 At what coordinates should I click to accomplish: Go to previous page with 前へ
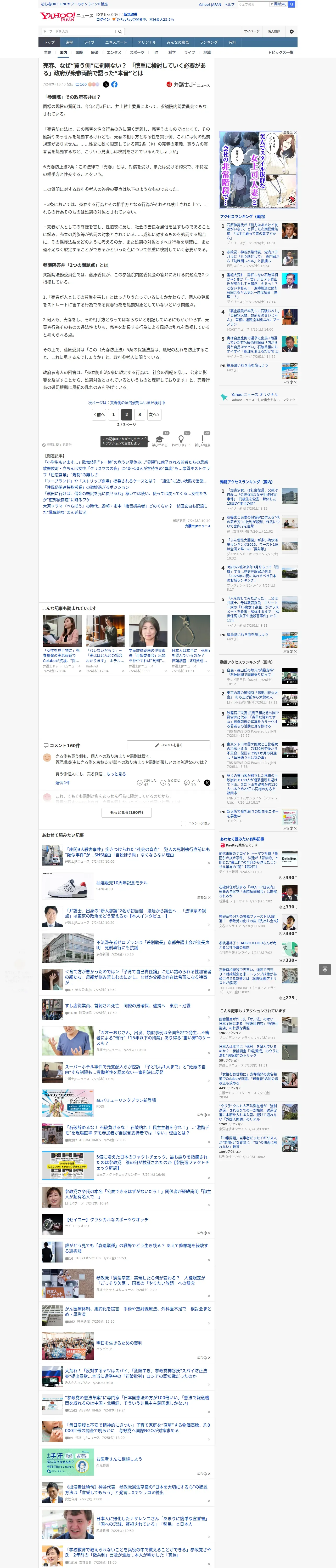(x=99, y=414)
